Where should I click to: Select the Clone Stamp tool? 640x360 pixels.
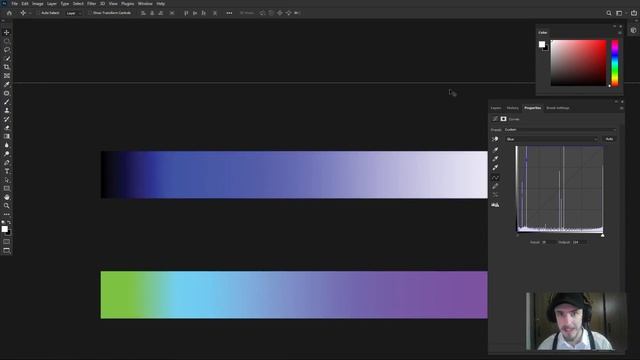click(7, 111)
